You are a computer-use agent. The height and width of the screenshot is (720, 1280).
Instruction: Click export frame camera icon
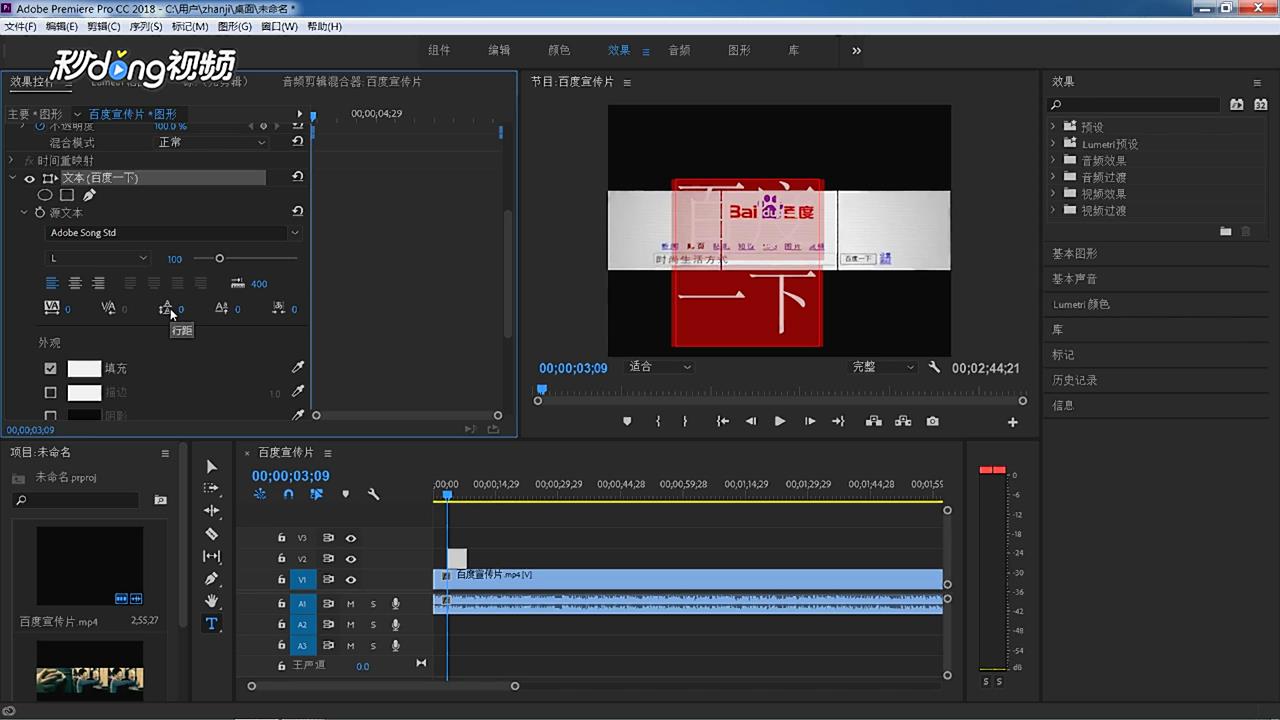932,421
